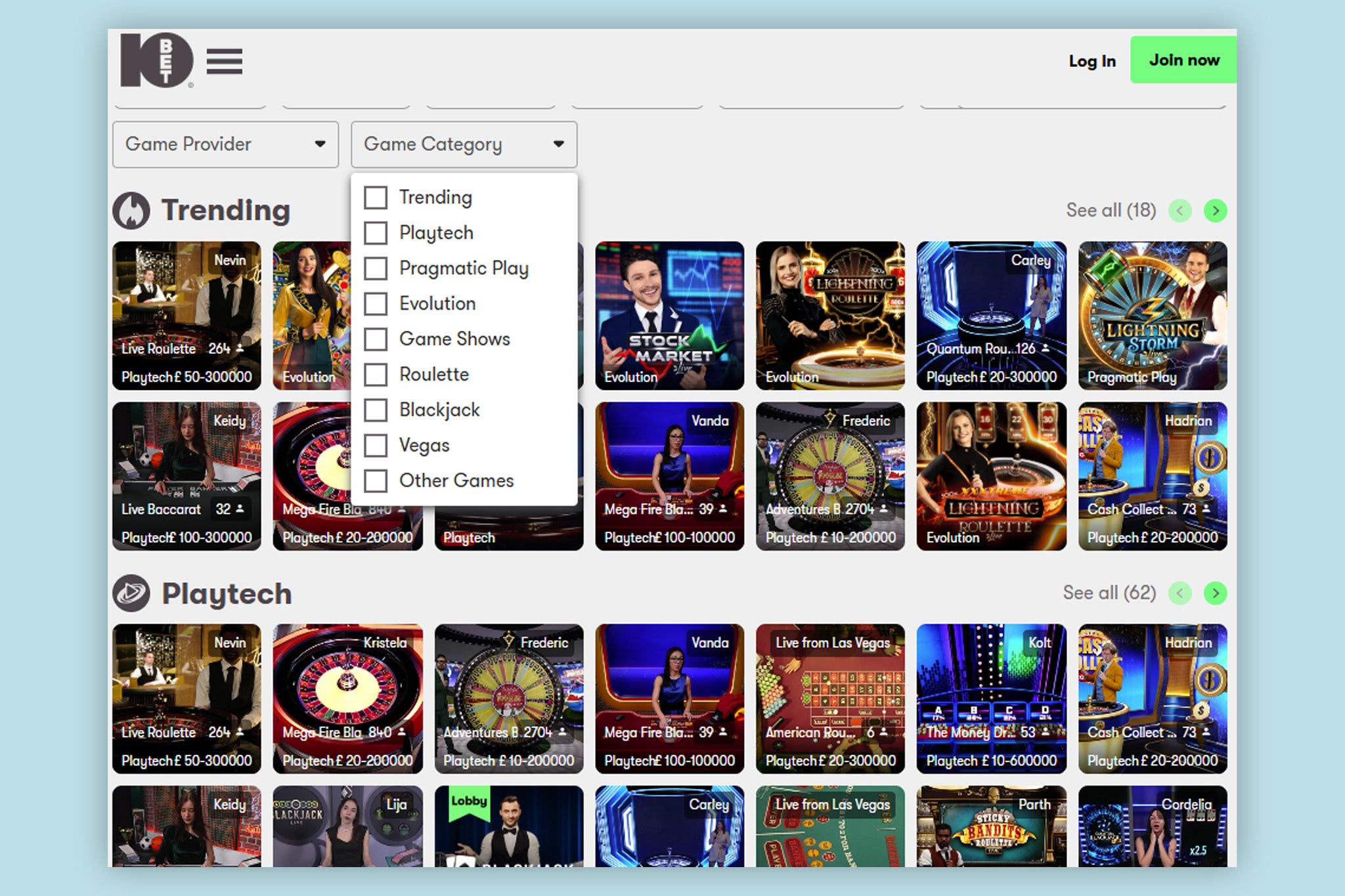Go to next Trending games arrow
The height and width of the screenshot is (896, 1345).
pos(1216,211)
